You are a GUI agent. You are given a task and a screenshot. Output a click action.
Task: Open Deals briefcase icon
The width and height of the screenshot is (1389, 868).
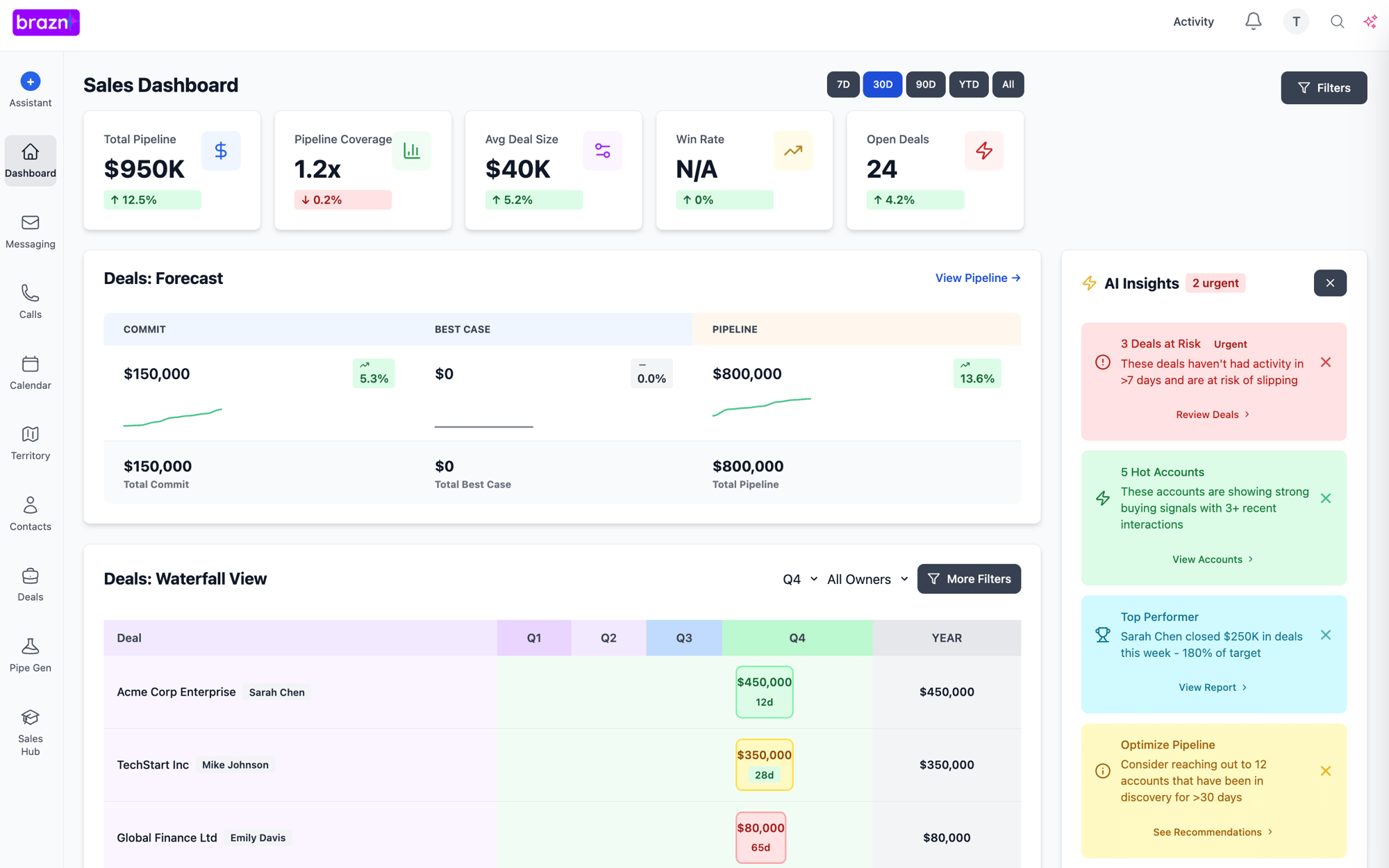coord(30,576)
